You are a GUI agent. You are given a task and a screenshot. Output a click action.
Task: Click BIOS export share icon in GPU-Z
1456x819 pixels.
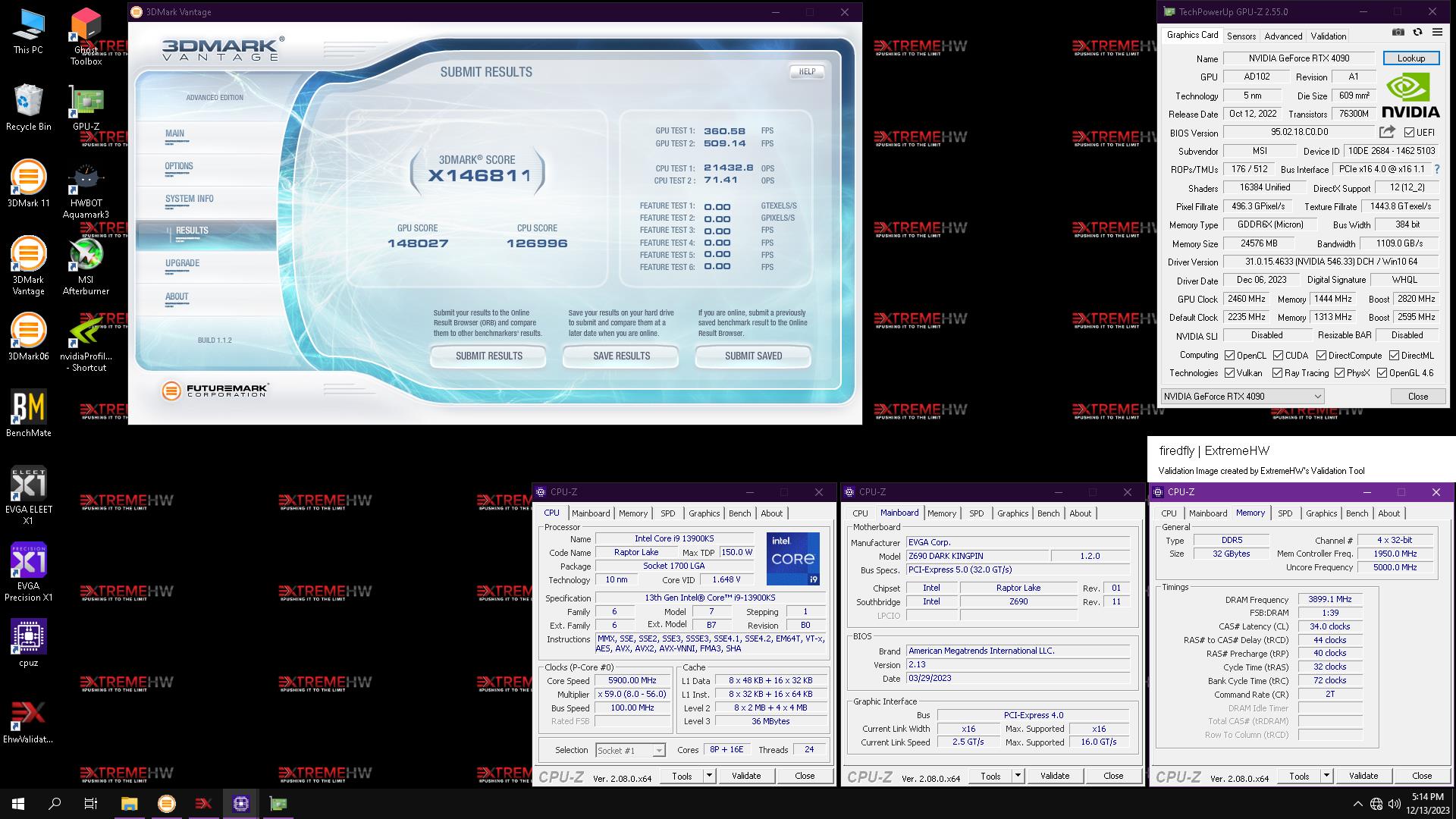(x=1387, y=132)
